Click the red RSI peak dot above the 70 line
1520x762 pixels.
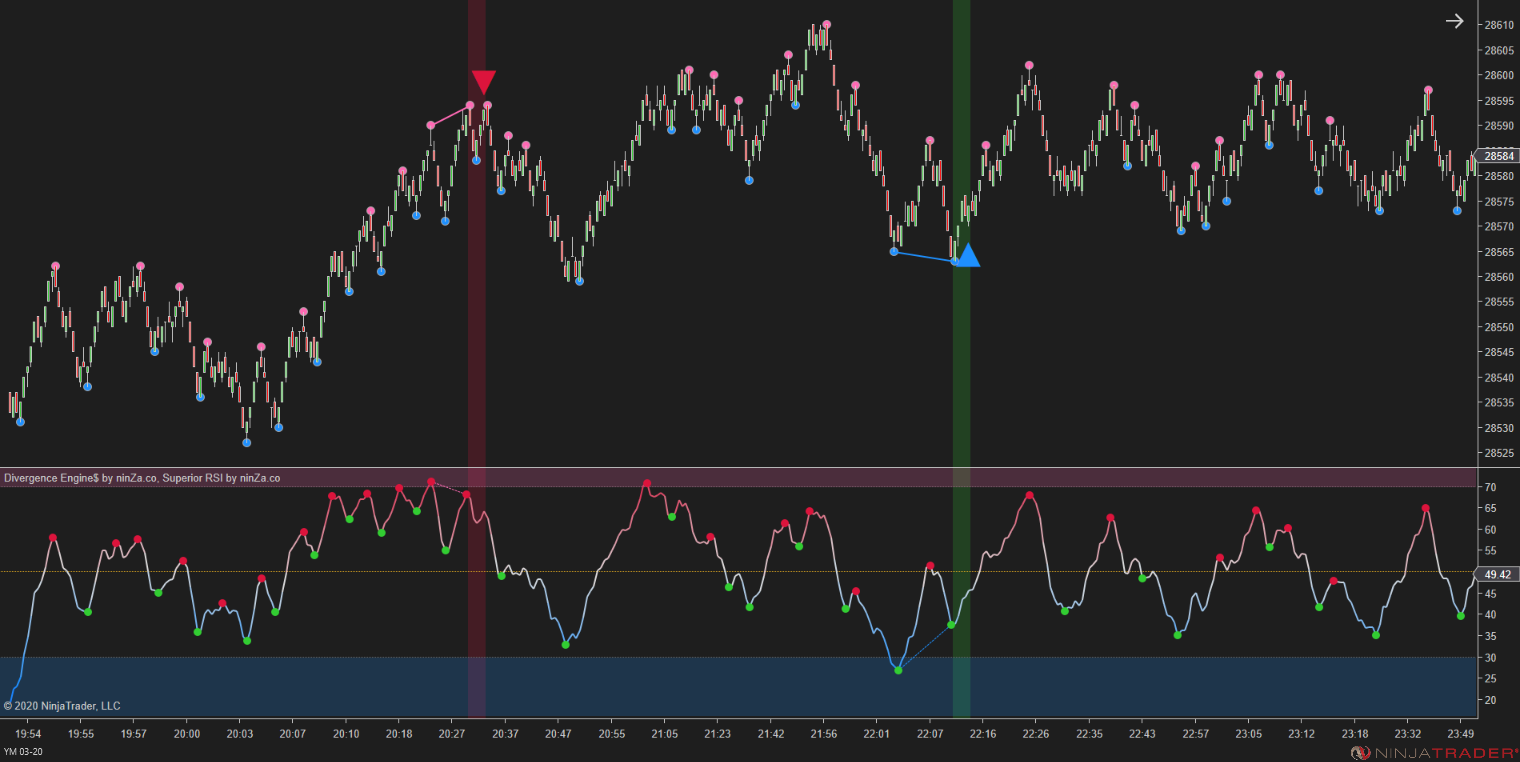430,480
